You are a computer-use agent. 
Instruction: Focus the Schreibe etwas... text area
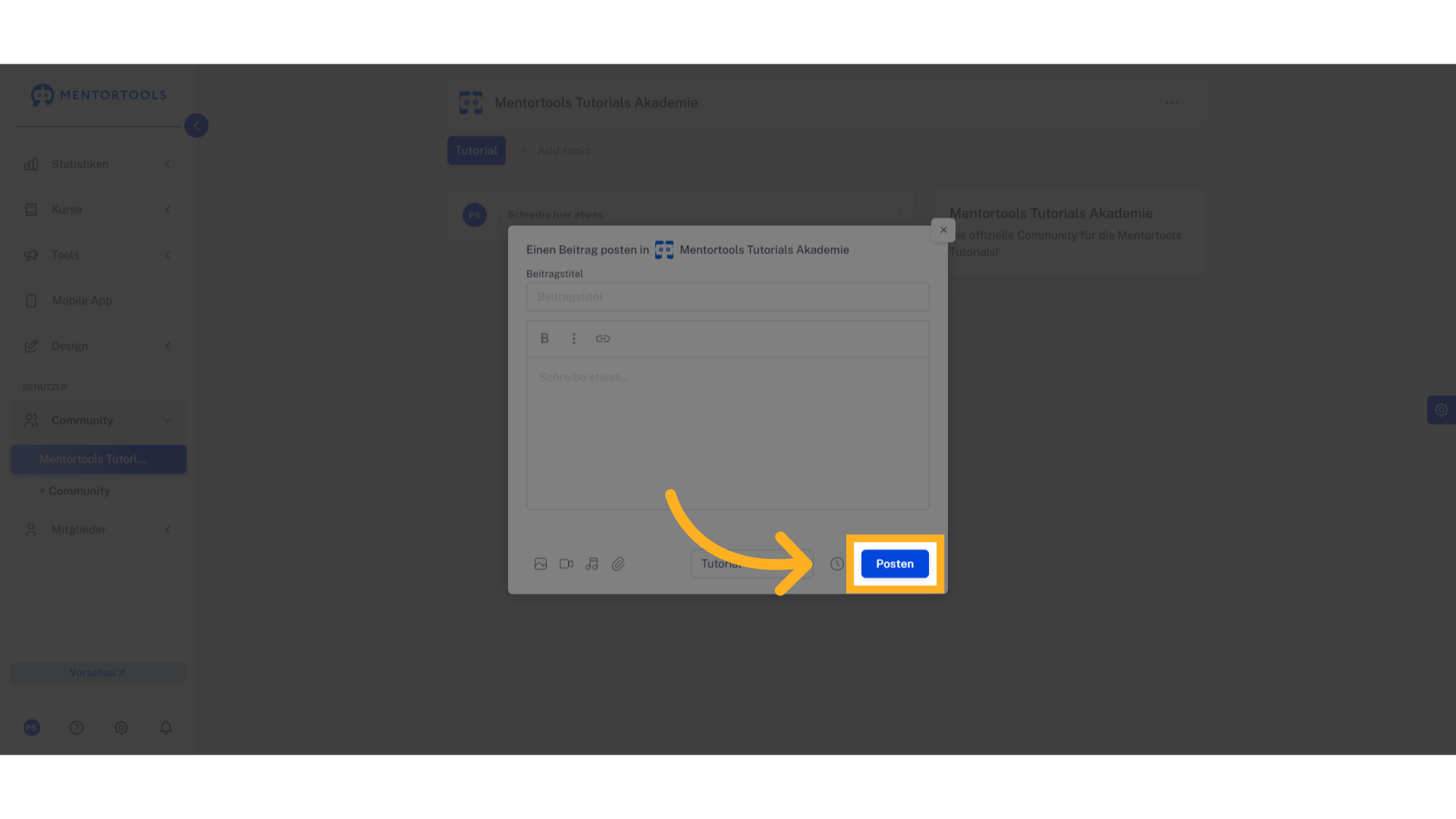coord(728,434)
